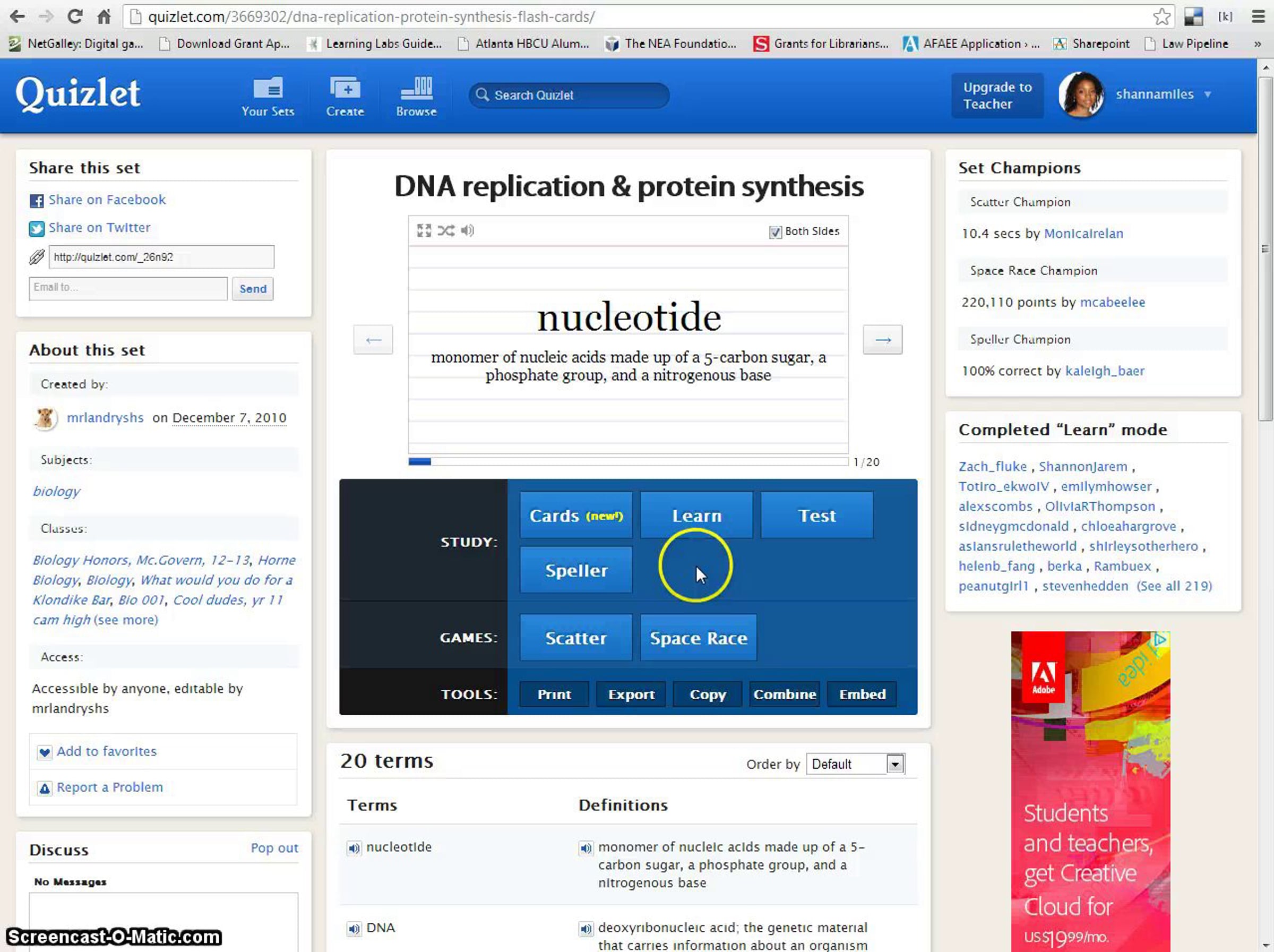
Task: Expand the shannamiles account dropdown arrow
Action: point(1207,95)
